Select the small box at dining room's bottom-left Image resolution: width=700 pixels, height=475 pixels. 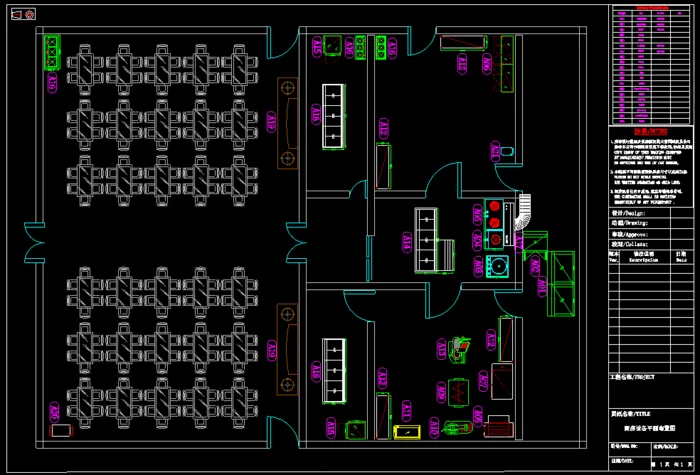(x=62, y=431)
